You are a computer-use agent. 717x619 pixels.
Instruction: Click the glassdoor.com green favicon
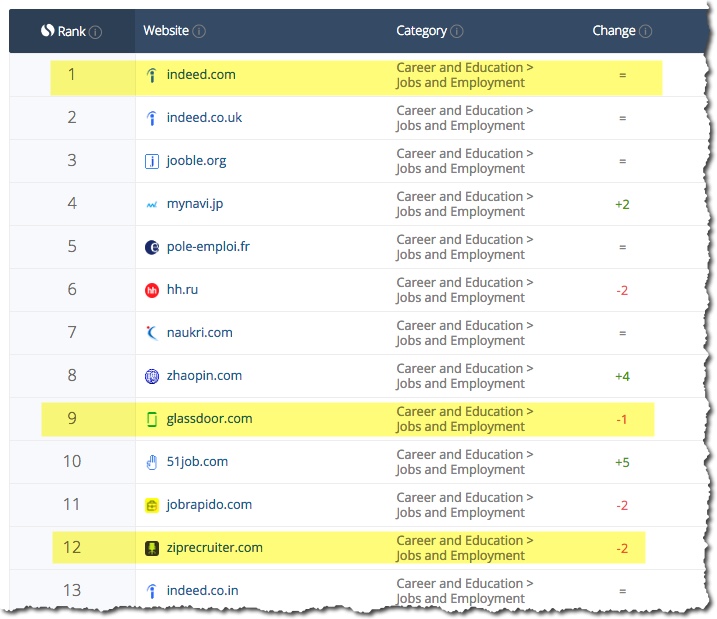(x=151, y=419)
